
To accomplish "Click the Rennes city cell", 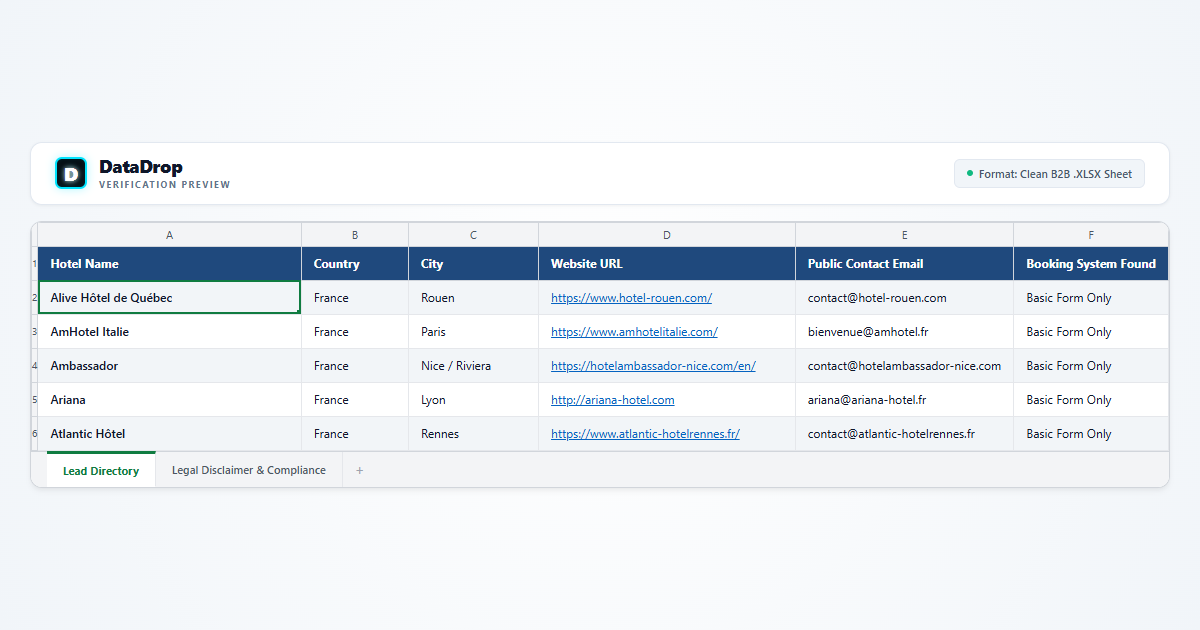I will [474, 434].
